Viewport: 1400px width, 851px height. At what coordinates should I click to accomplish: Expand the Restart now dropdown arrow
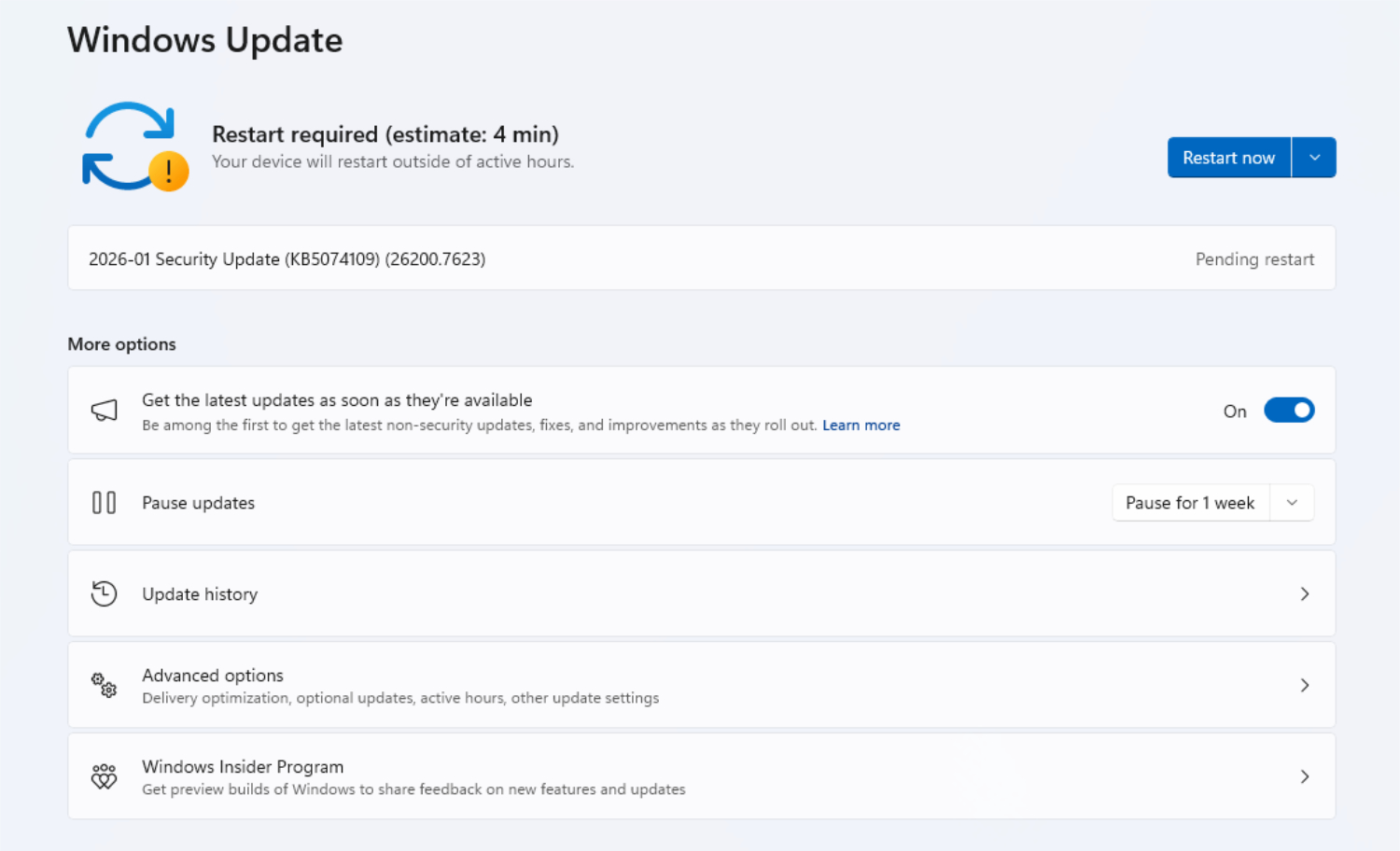(x=1314, y=158)
